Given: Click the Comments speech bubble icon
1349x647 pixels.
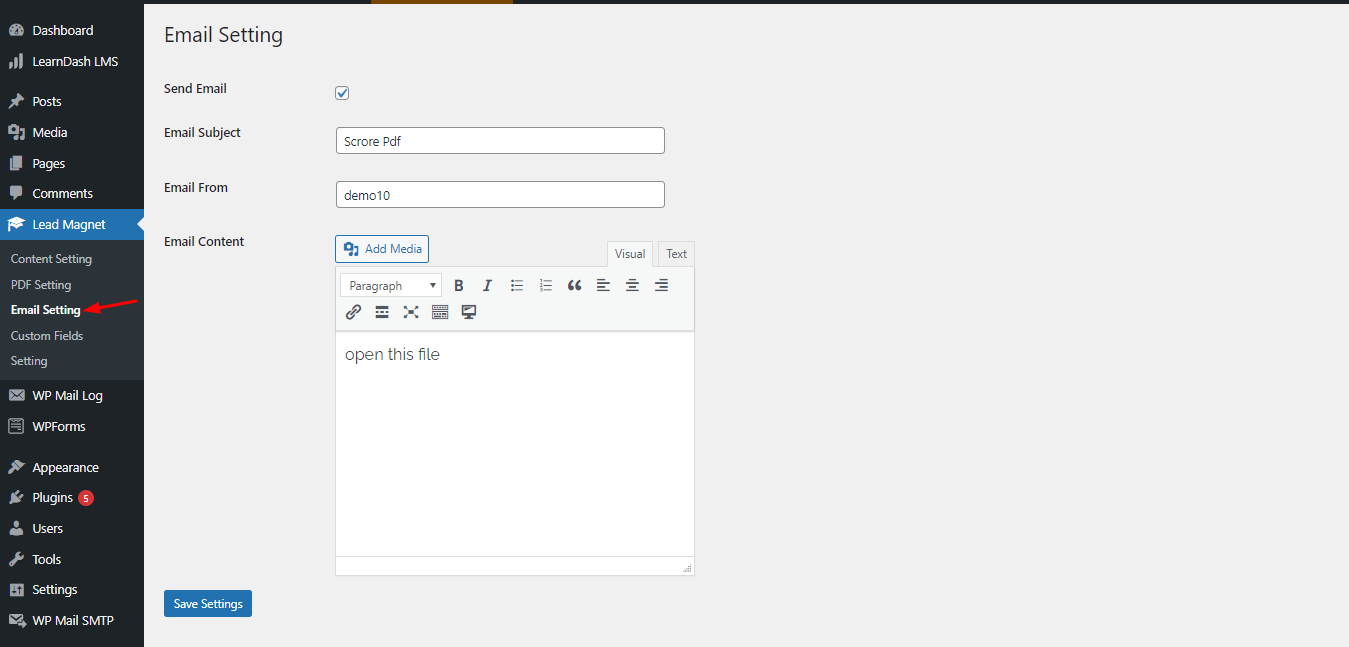Looking at the screenshot, I should click(16, 194).
